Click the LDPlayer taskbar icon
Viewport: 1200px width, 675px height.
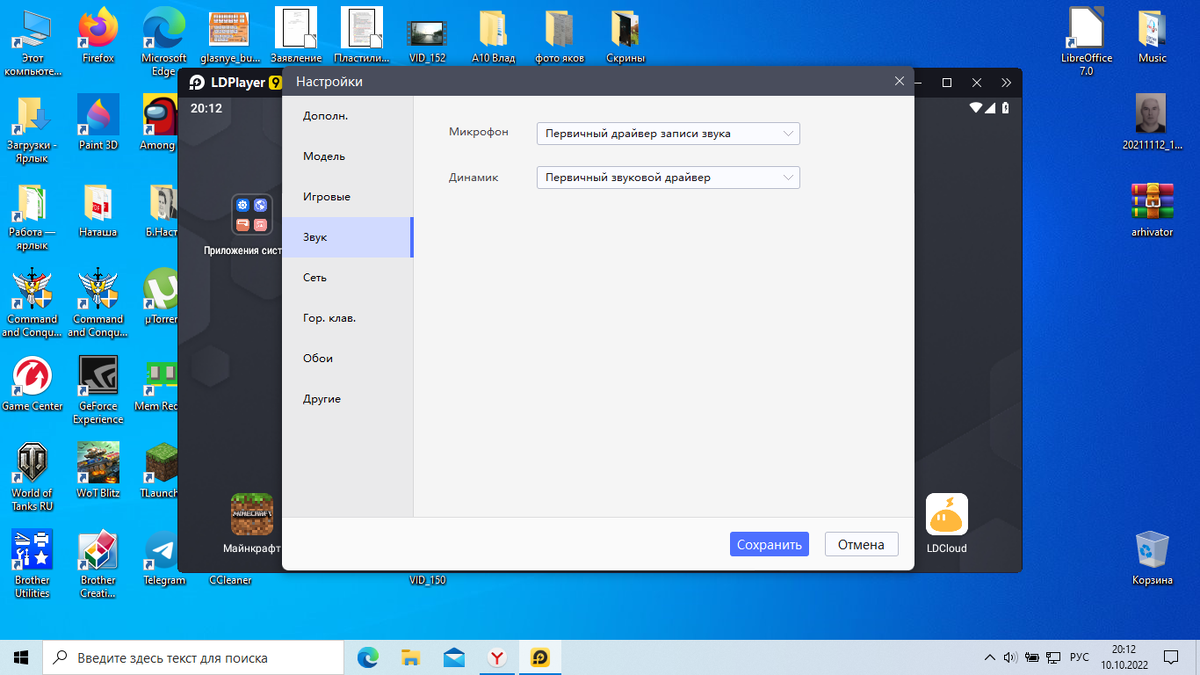tap(540, 657)
